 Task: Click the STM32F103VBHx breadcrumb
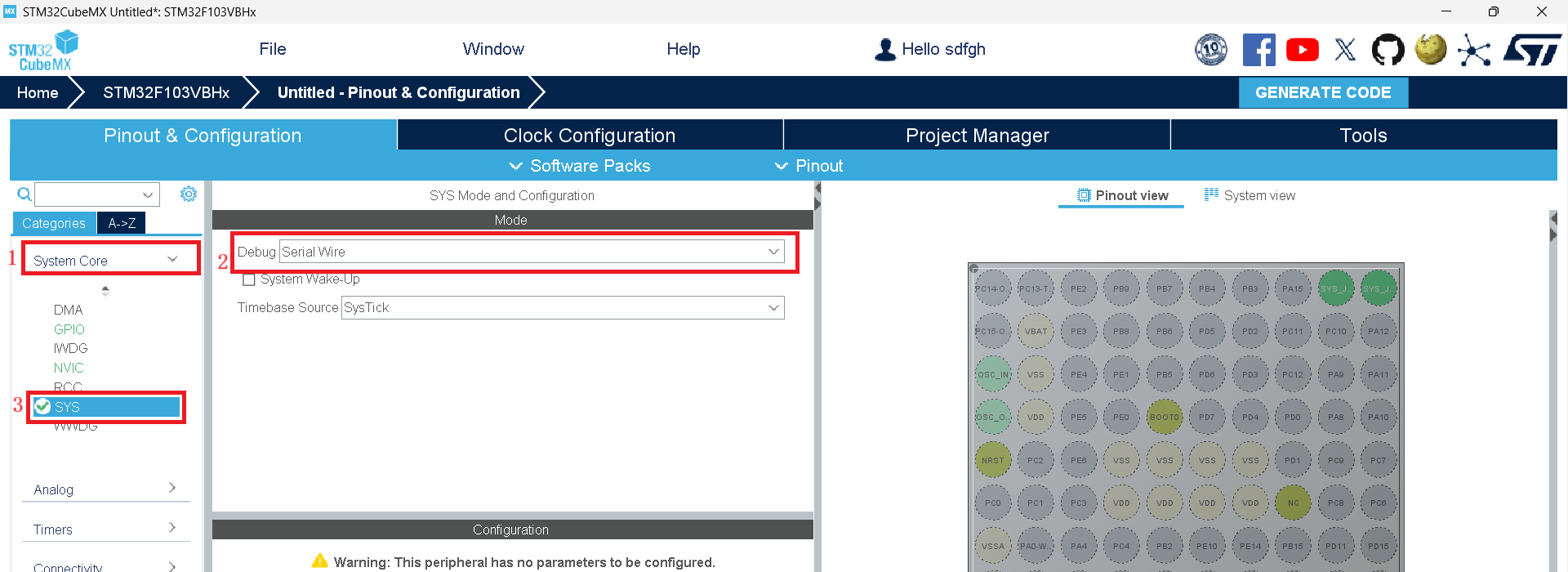(166, 92)
